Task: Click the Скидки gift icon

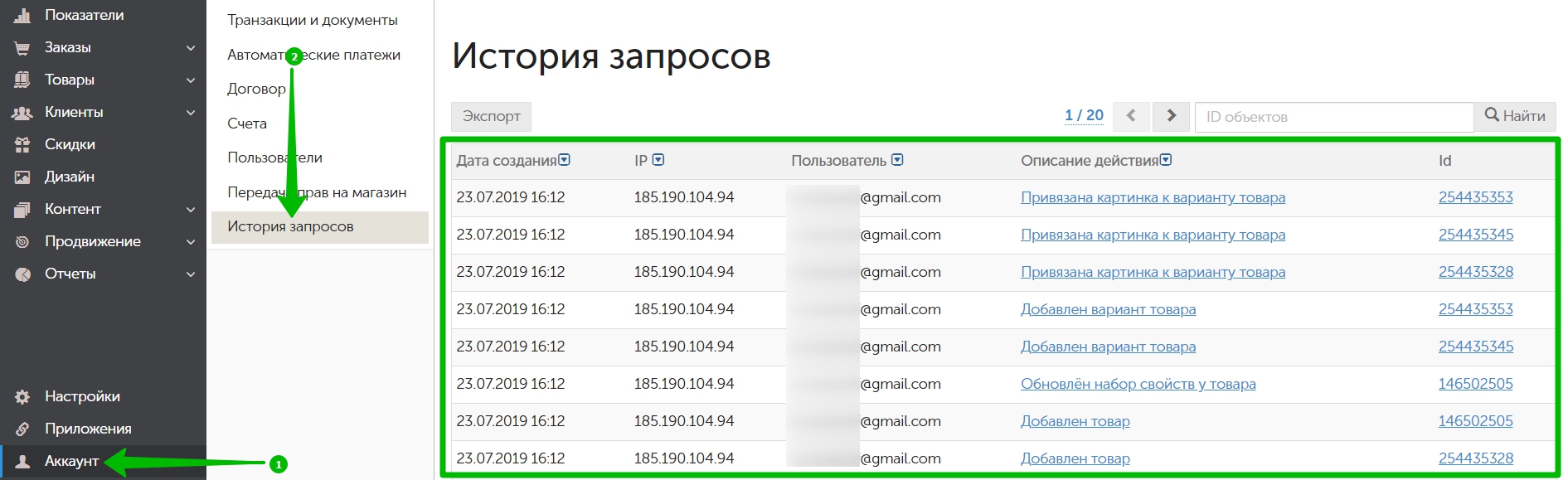Action: coord(22,144)
